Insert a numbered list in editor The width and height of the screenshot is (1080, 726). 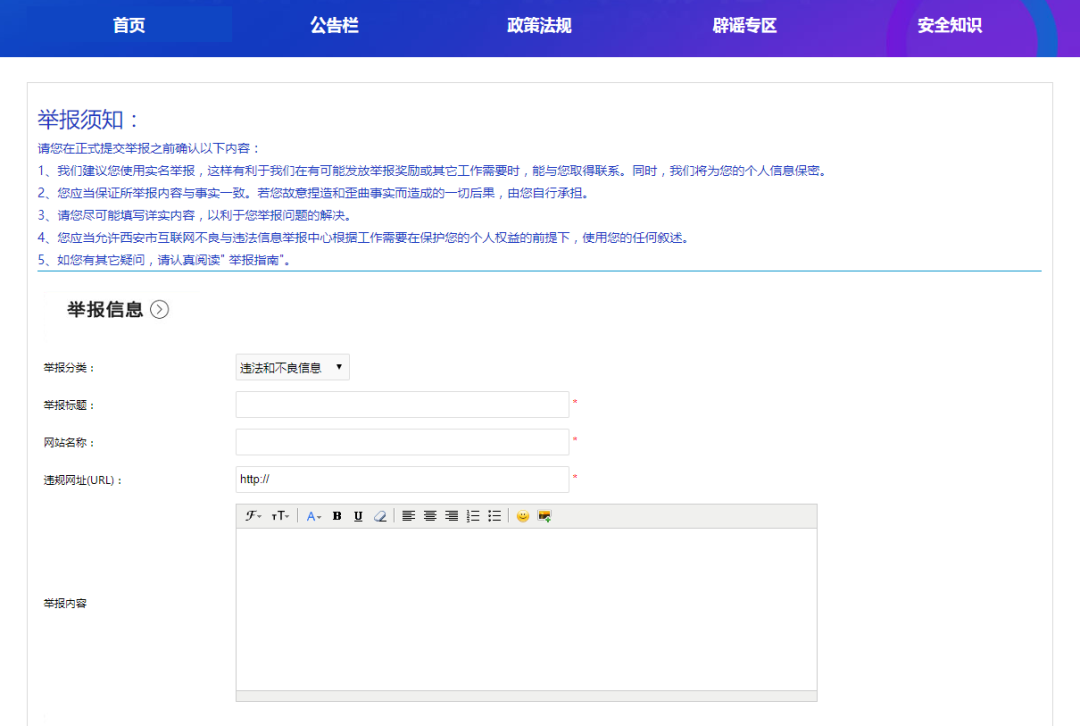click(472, 516)
